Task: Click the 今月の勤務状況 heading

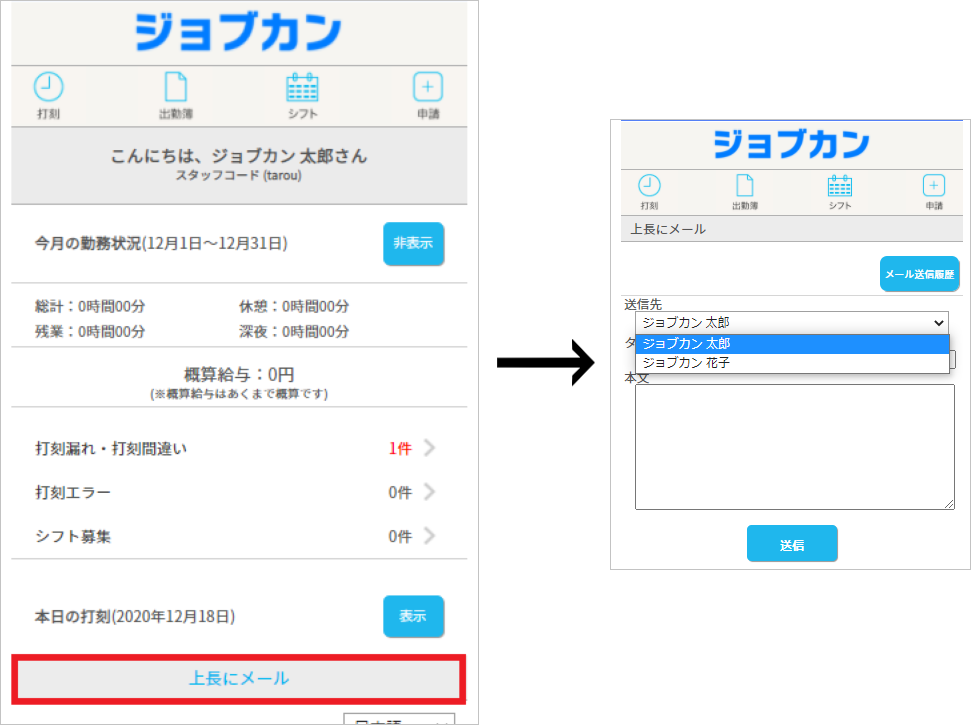Action: click(161, 243)
